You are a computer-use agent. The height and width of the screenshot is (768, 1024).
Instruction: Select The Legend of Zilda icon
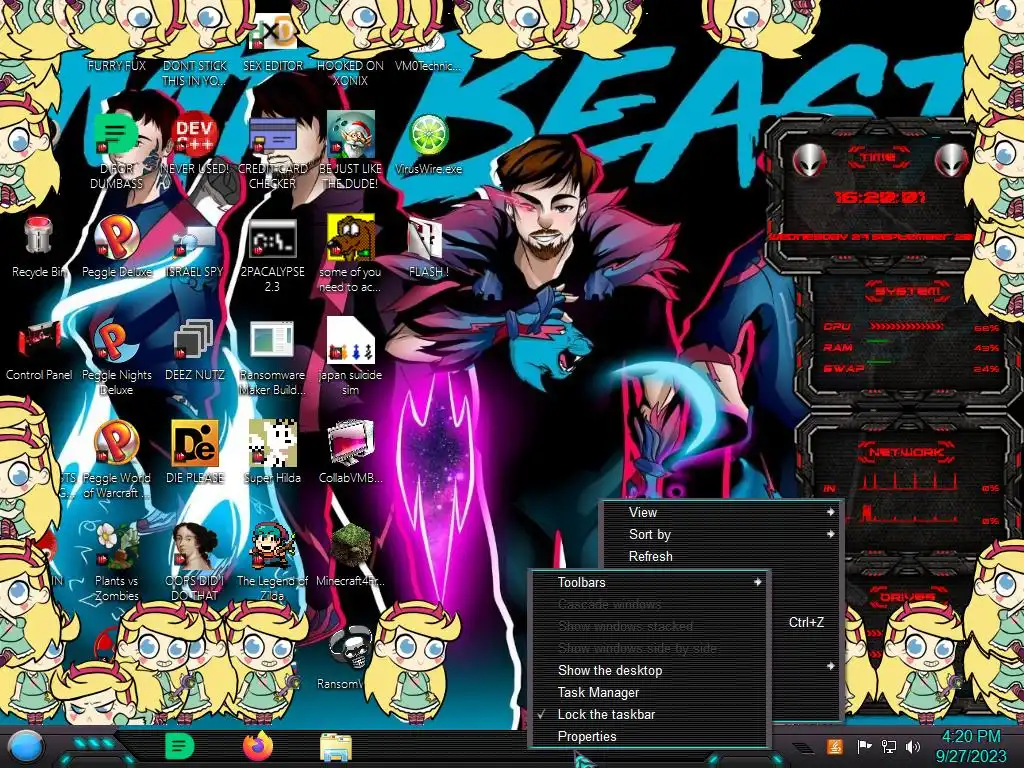[x=273, y=547]
